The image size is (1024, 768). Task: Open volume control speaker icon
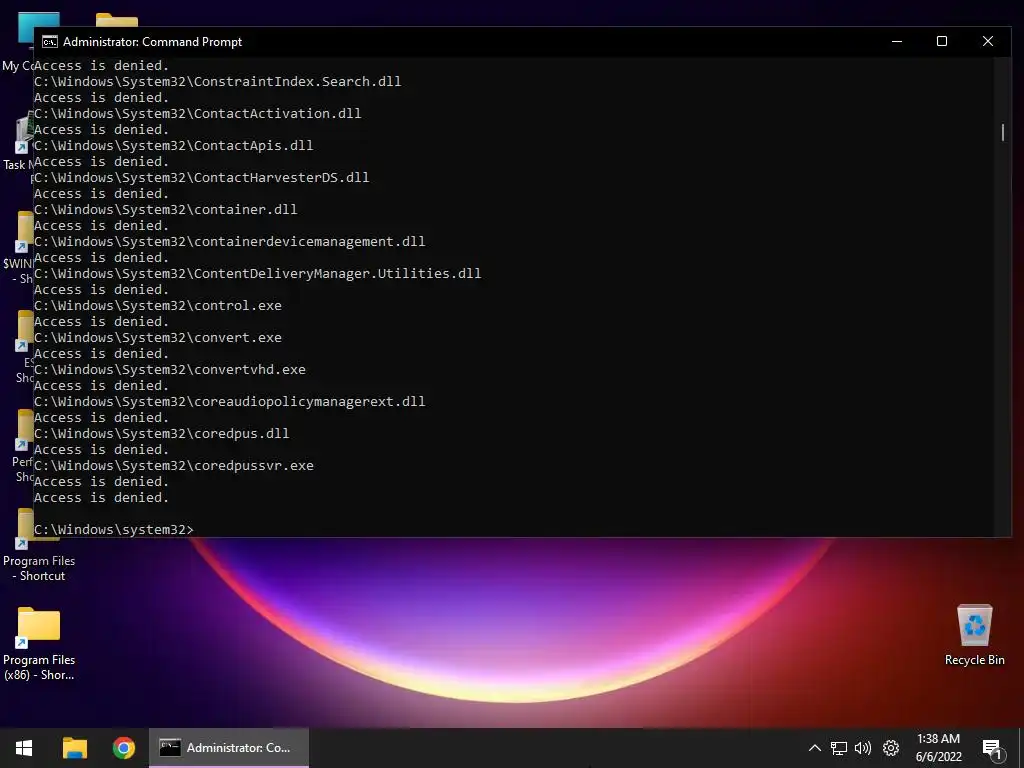tap(863, 748)
